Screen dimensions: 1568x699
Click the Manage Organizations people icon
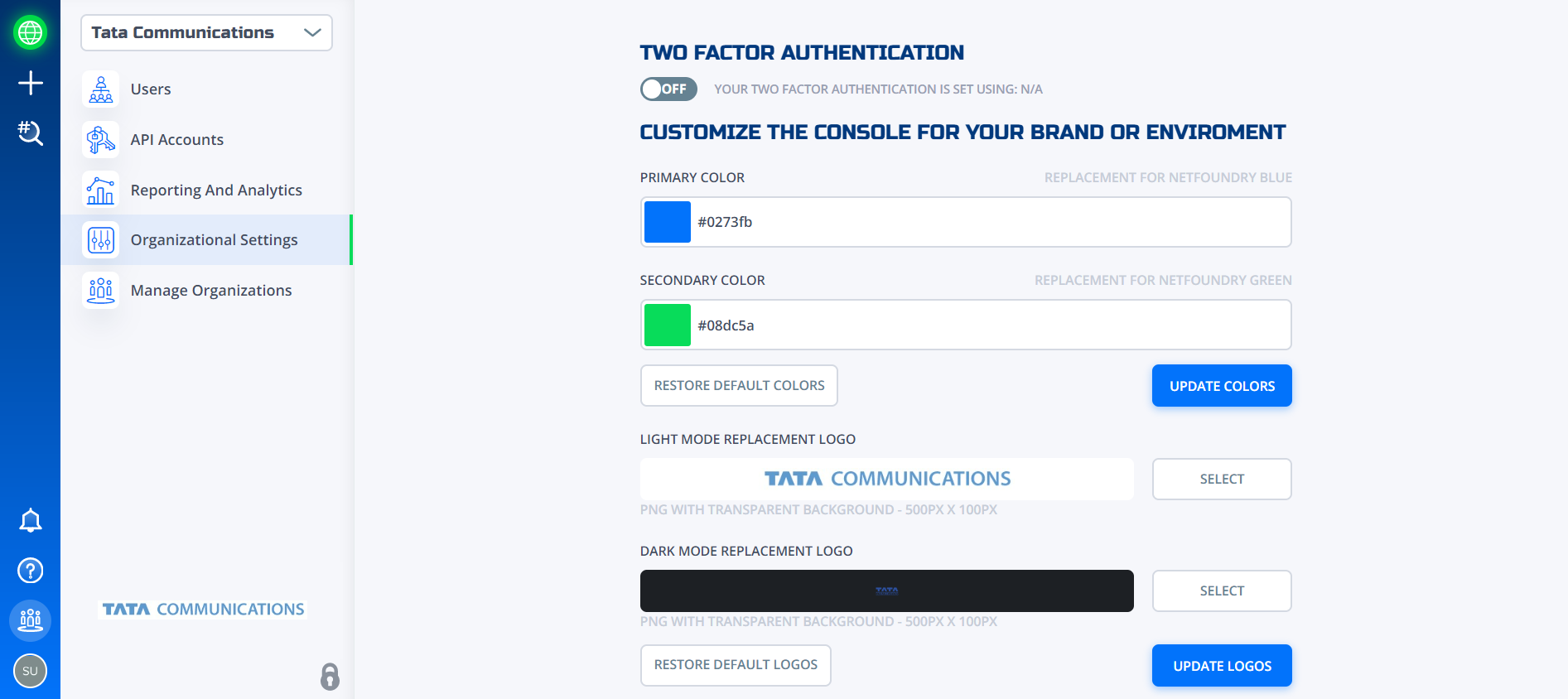click(x=101, y=291)
